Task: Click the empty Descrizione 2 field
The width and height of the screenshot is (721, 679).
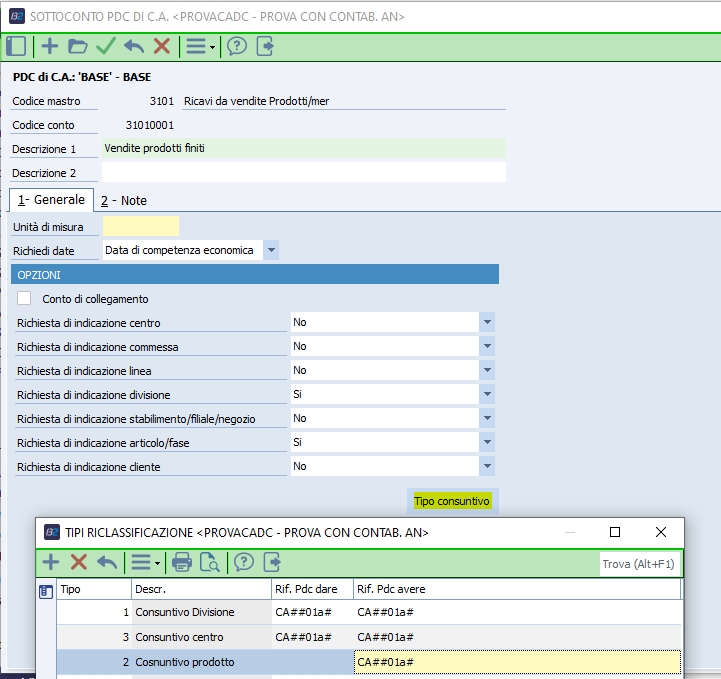Action: tap(304, 172)
